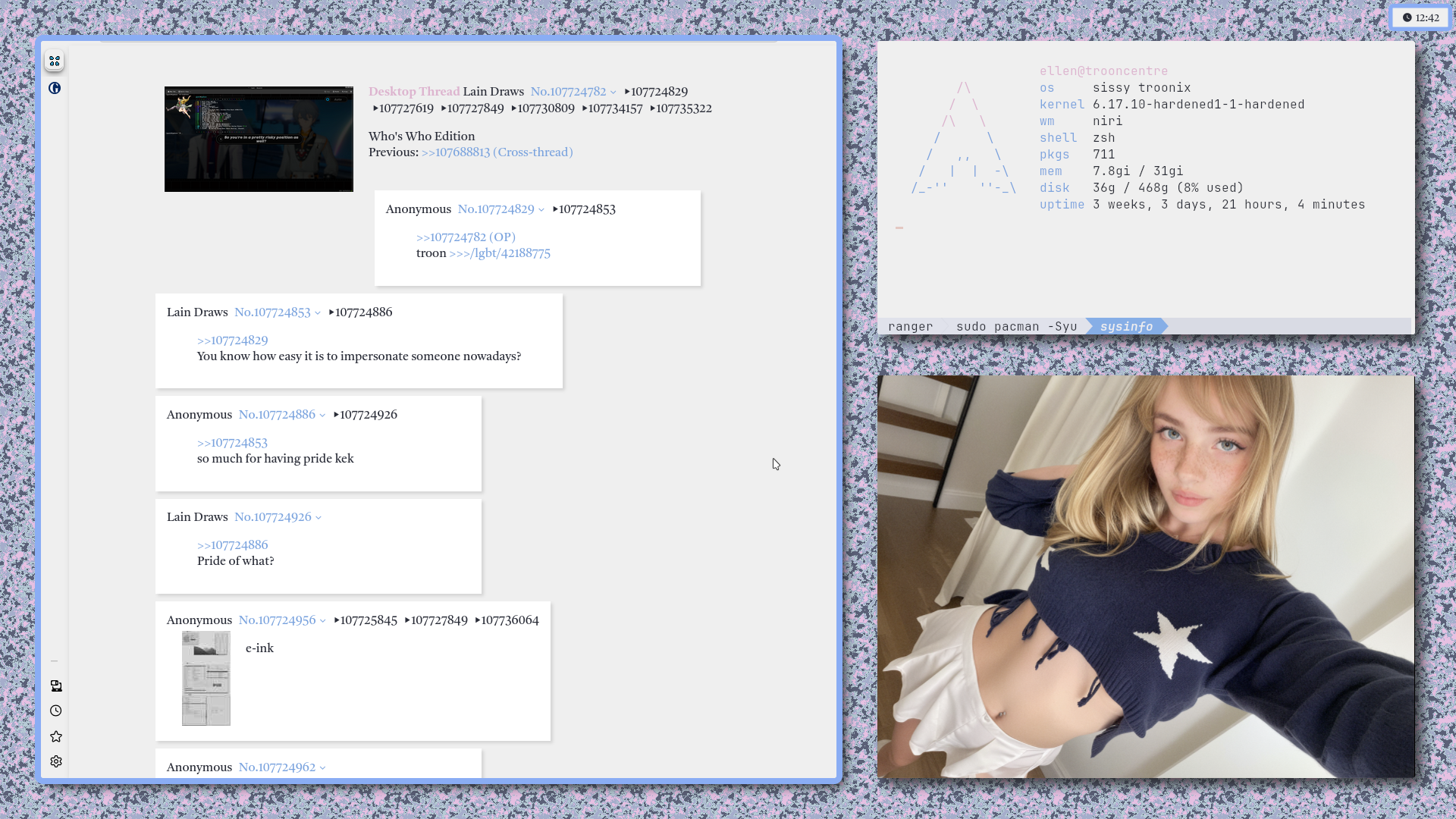The height and width of the screenshot is (819, 1456).
Task: Click the round globe icon in sidebar
Action: [x=55, y=88]
